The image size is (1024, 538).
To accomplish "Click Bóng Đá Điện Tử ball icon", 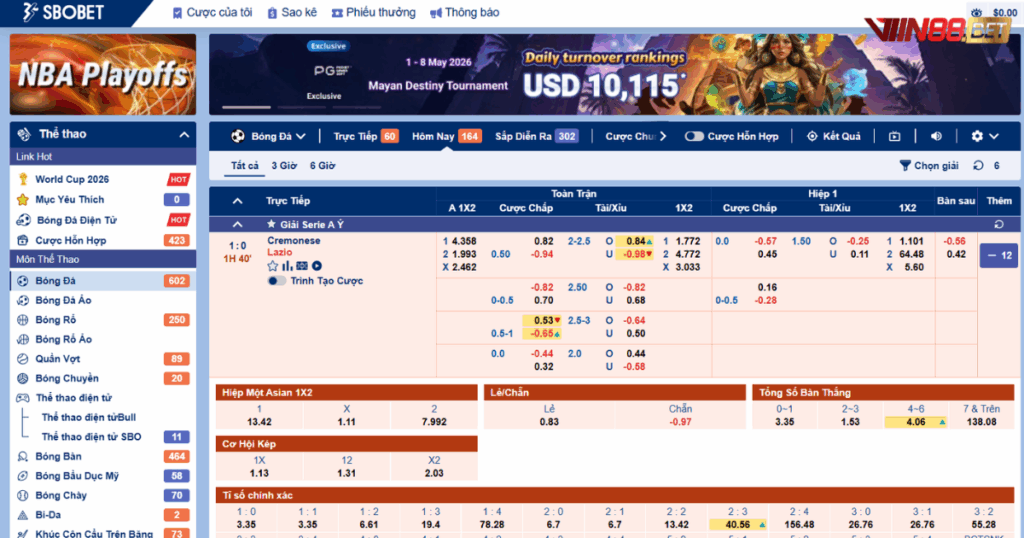I will click(23, 220).
